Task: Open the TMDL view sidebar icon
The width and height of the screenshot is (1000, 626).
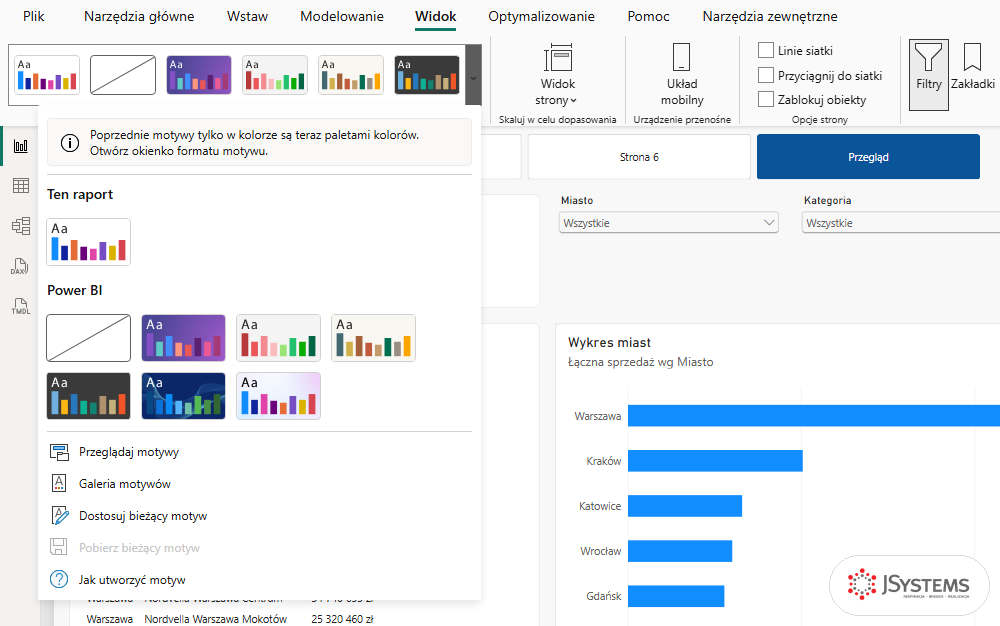Action: coord(20,307)
